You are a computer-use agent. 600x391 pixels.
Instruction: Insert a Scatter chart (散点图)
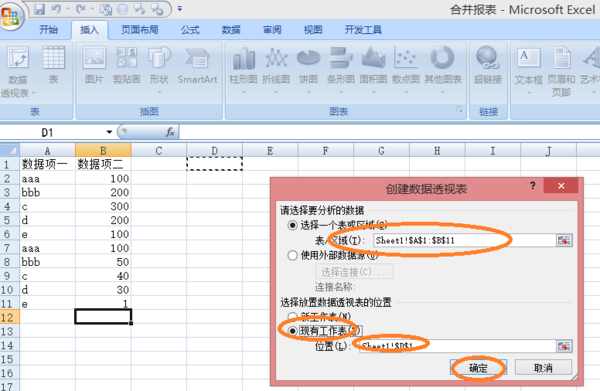(406, 70)
